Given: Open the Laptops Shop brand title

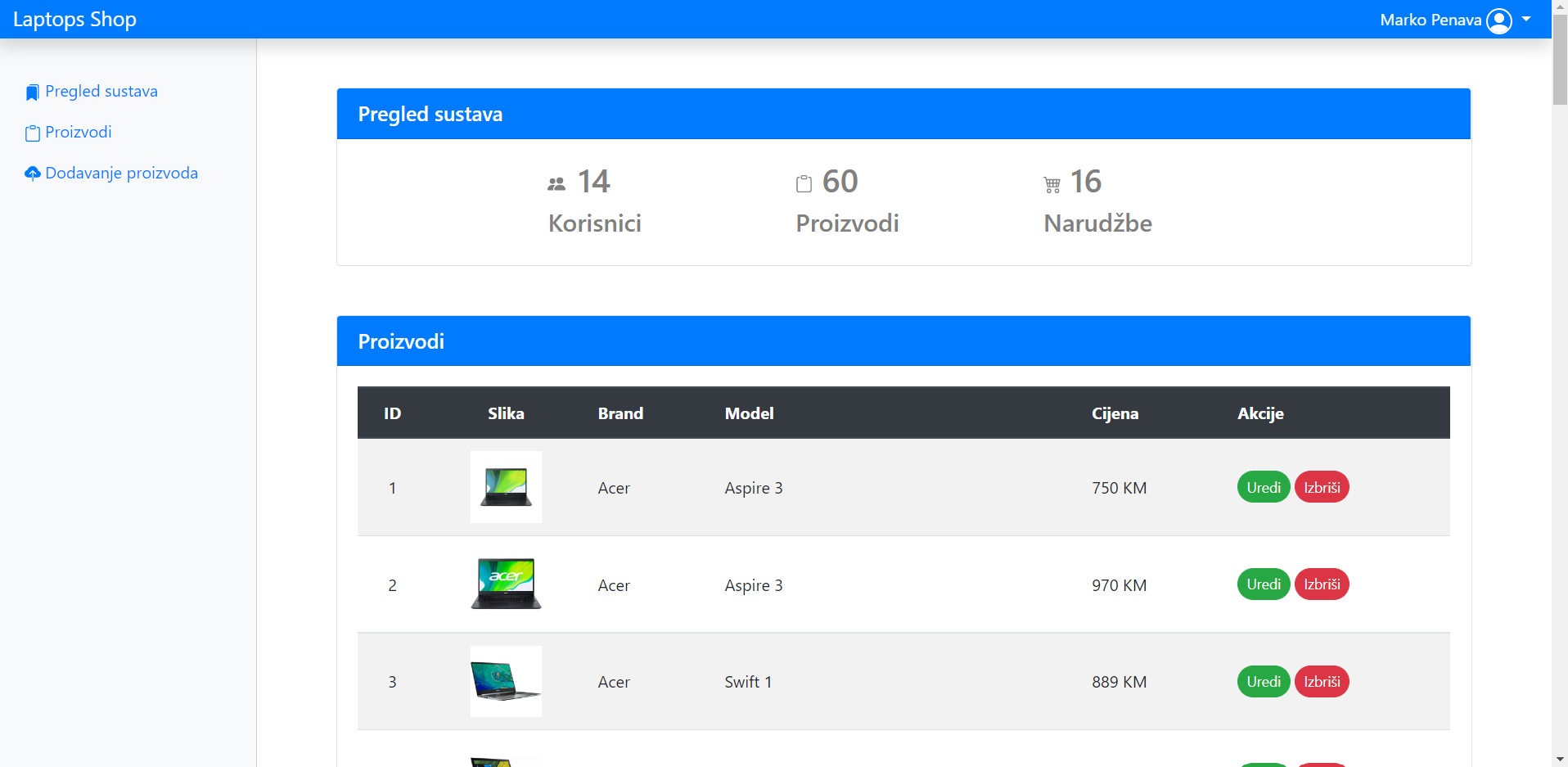Looking at the screenshot, I should tap(75, 19).
